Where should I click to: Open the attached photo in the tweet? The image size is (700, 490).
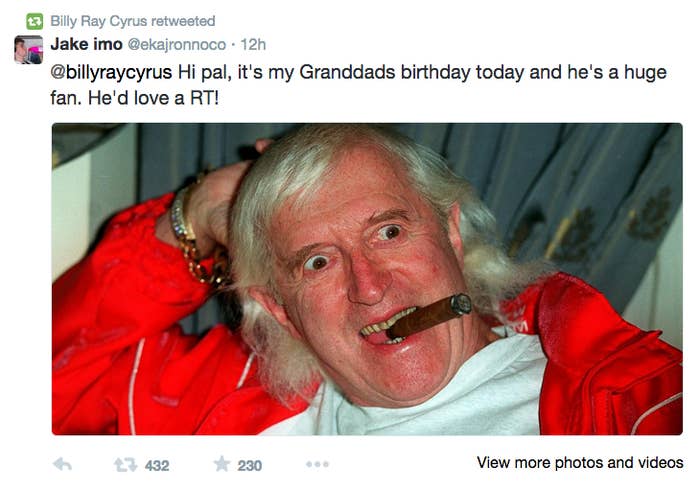pyautogui.click(x=367, y=279)
